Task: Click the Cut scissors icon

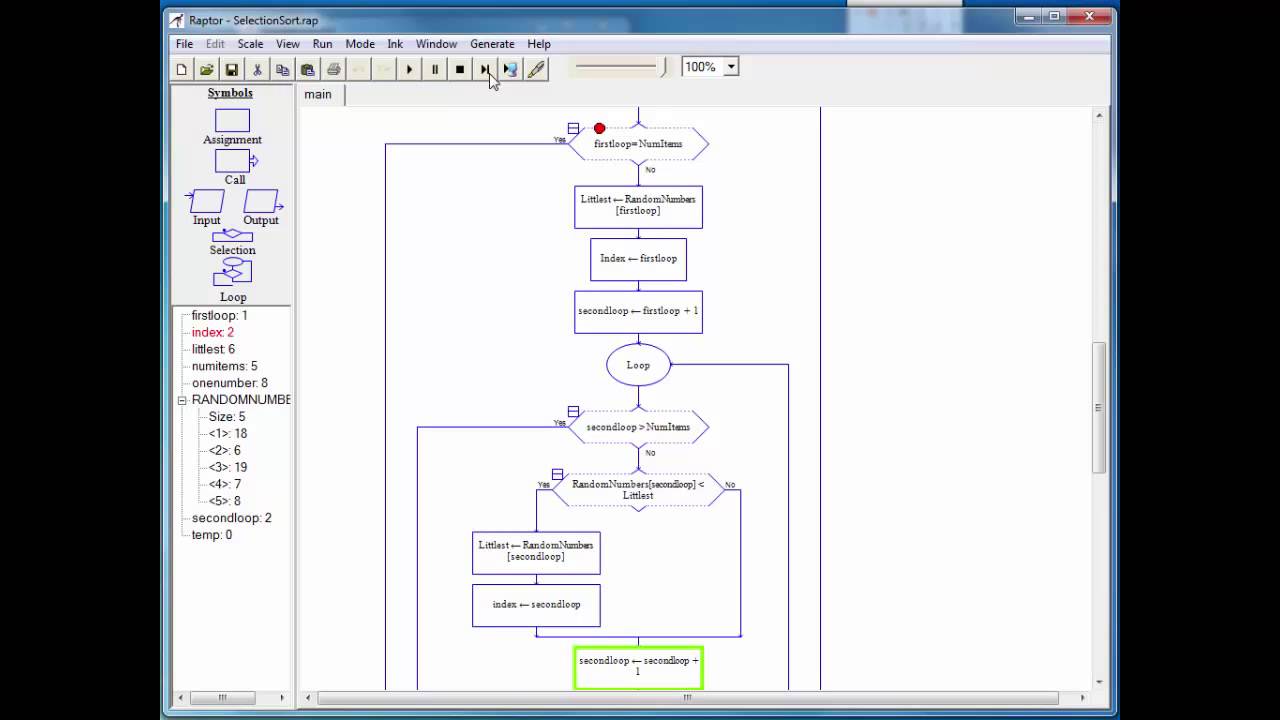Action: [257, 69]
